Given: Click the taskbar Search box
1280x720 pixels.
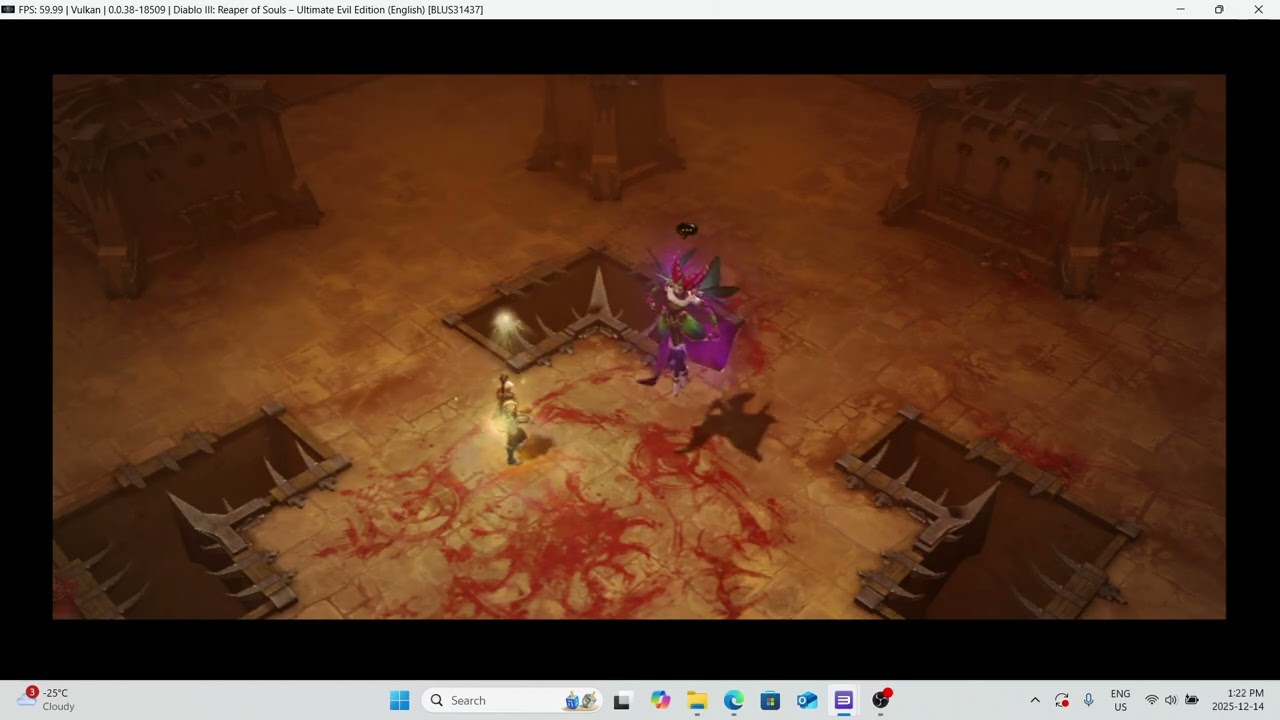Looking at the screenshot, I should tap(513, 700).
